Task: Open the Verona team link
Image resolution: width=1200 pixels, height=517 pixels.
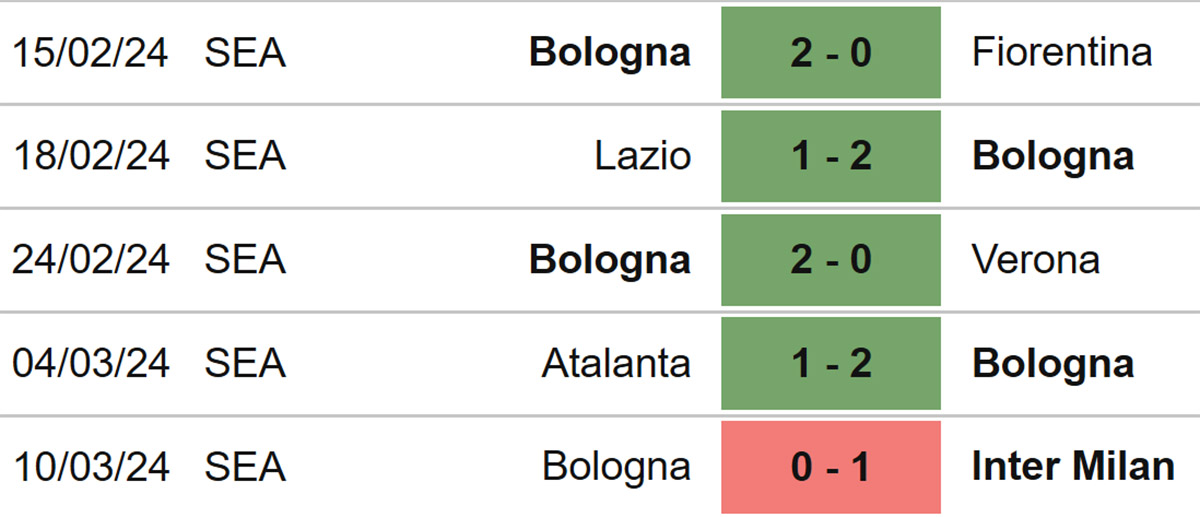Action: (1036, 260)
